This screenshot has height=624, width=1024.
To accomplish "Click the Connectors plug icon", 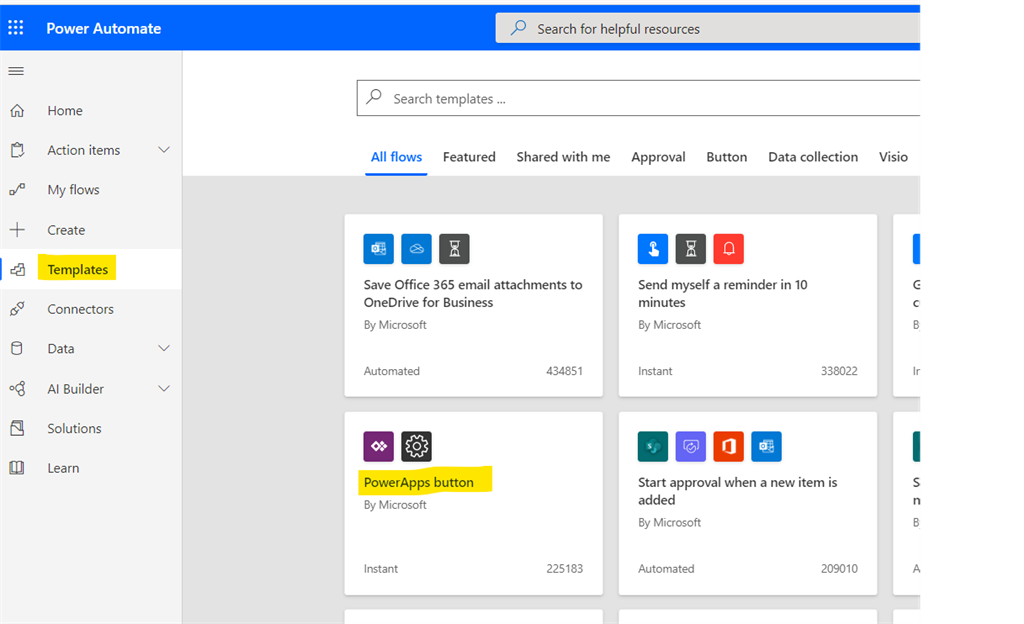I will coord(17,309).
